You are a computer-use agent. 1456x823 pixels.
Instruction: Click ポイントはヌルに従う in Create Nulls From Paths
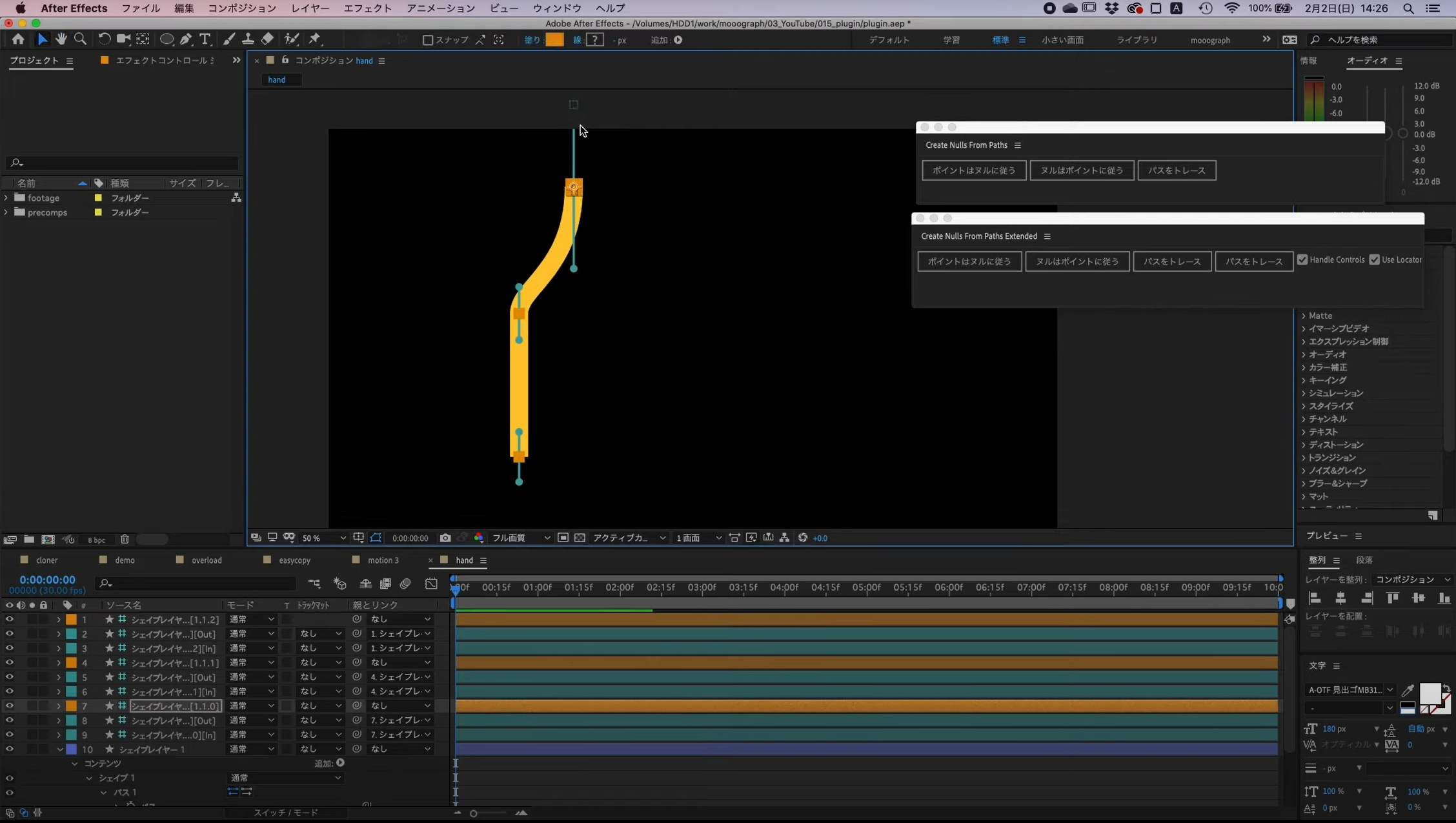tap(973, 170)
